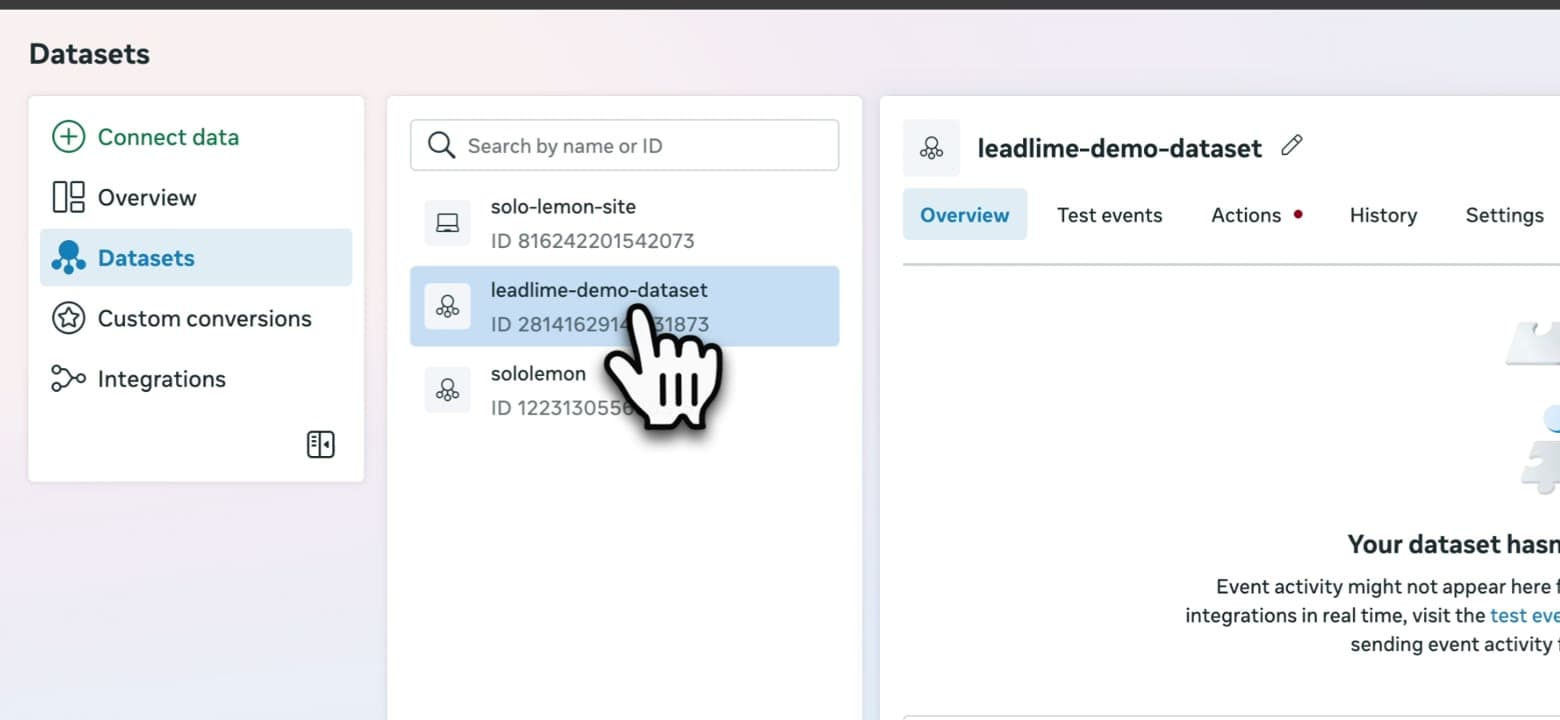Open the Settings tab
This screenshot has width=1560, height=720.
pos(1504,215)
